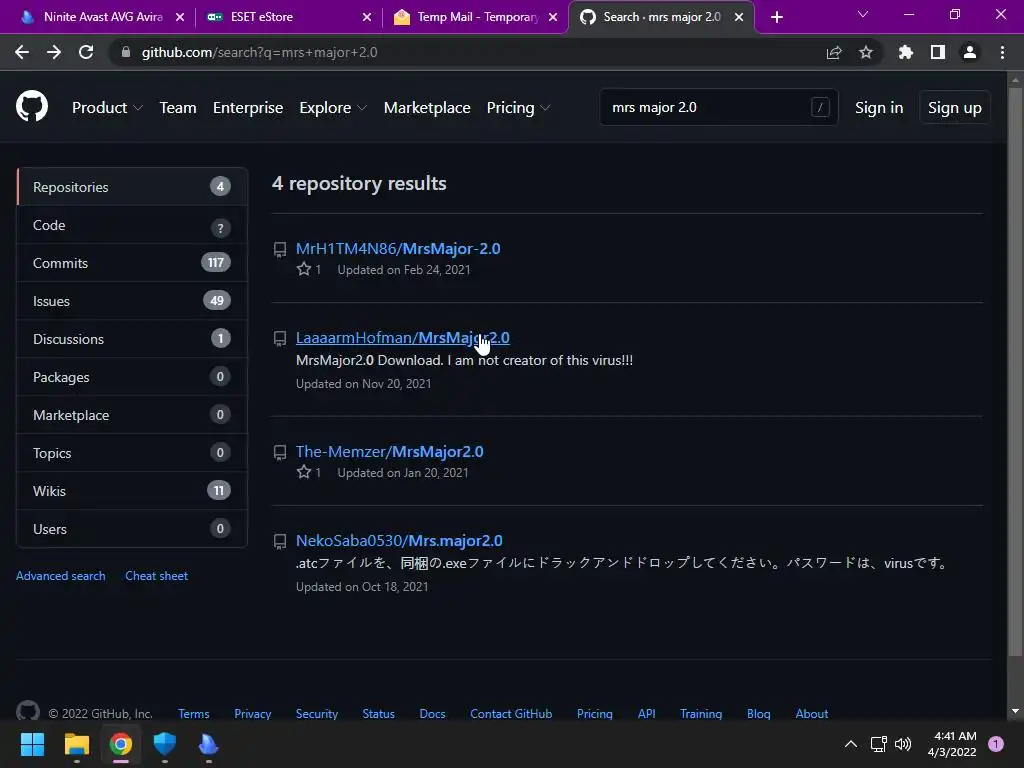
Task: Expand the Pricing dropdown menu
Action: coord(519,108)
